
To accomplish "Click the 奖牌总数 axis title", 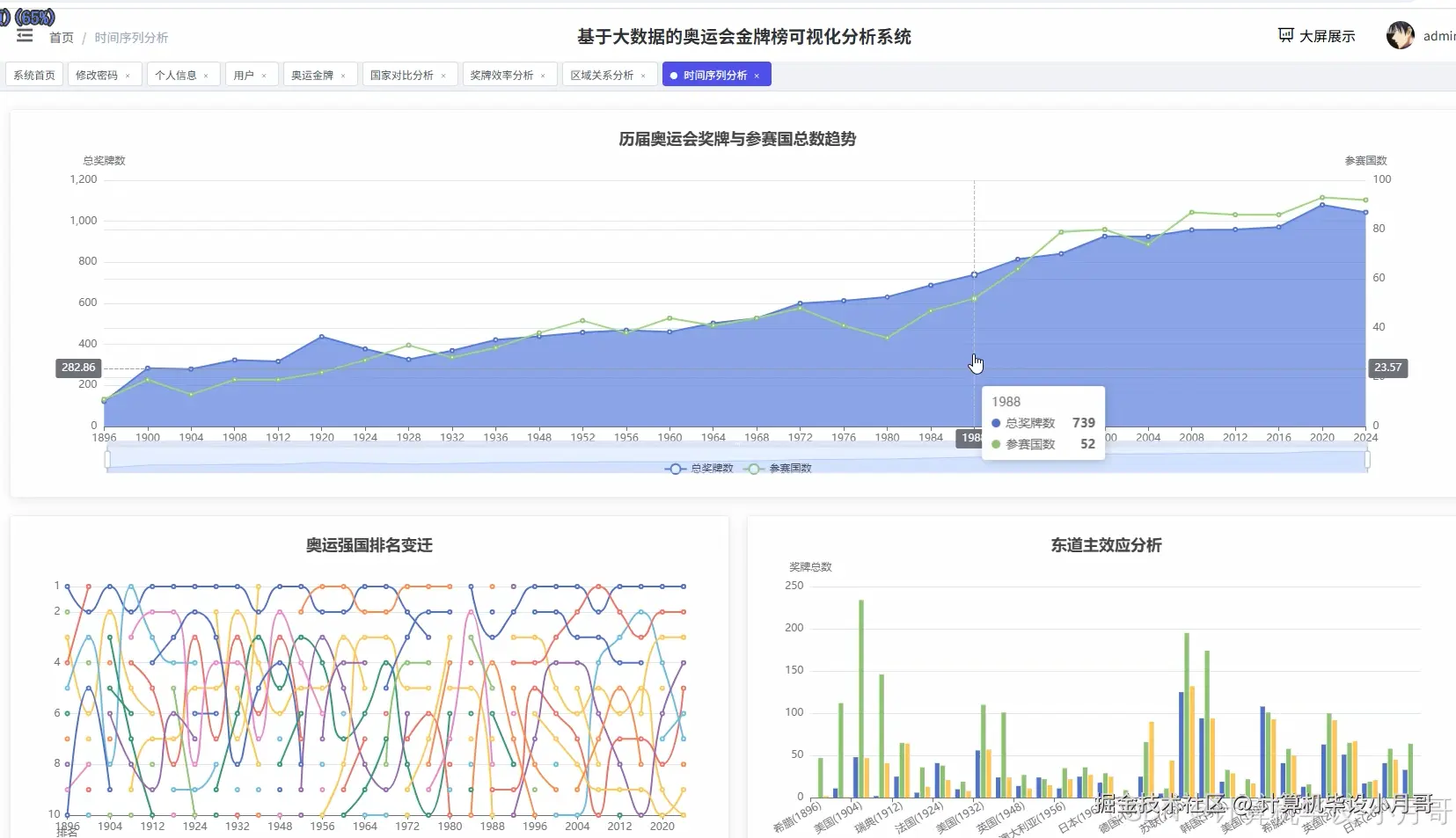I will (x=810, y=567).
